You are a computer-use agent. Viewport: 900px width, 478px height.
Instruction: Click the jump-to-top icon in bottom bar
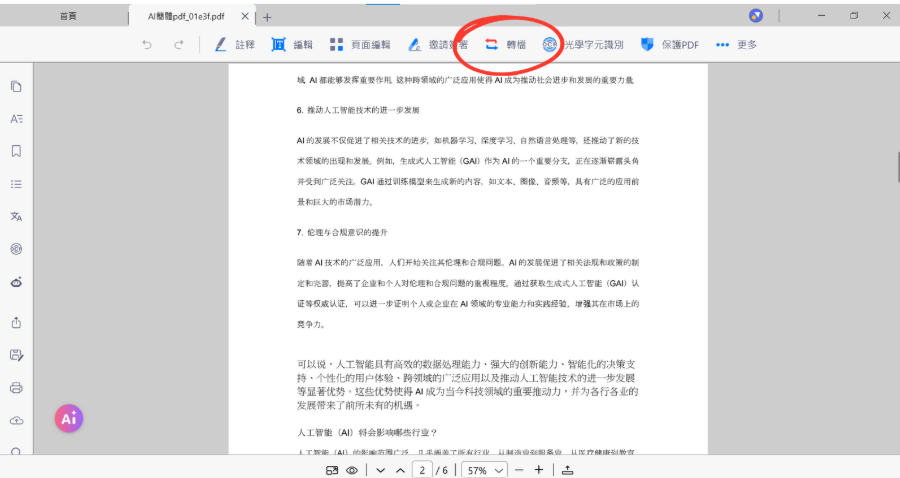pos(567,470)
